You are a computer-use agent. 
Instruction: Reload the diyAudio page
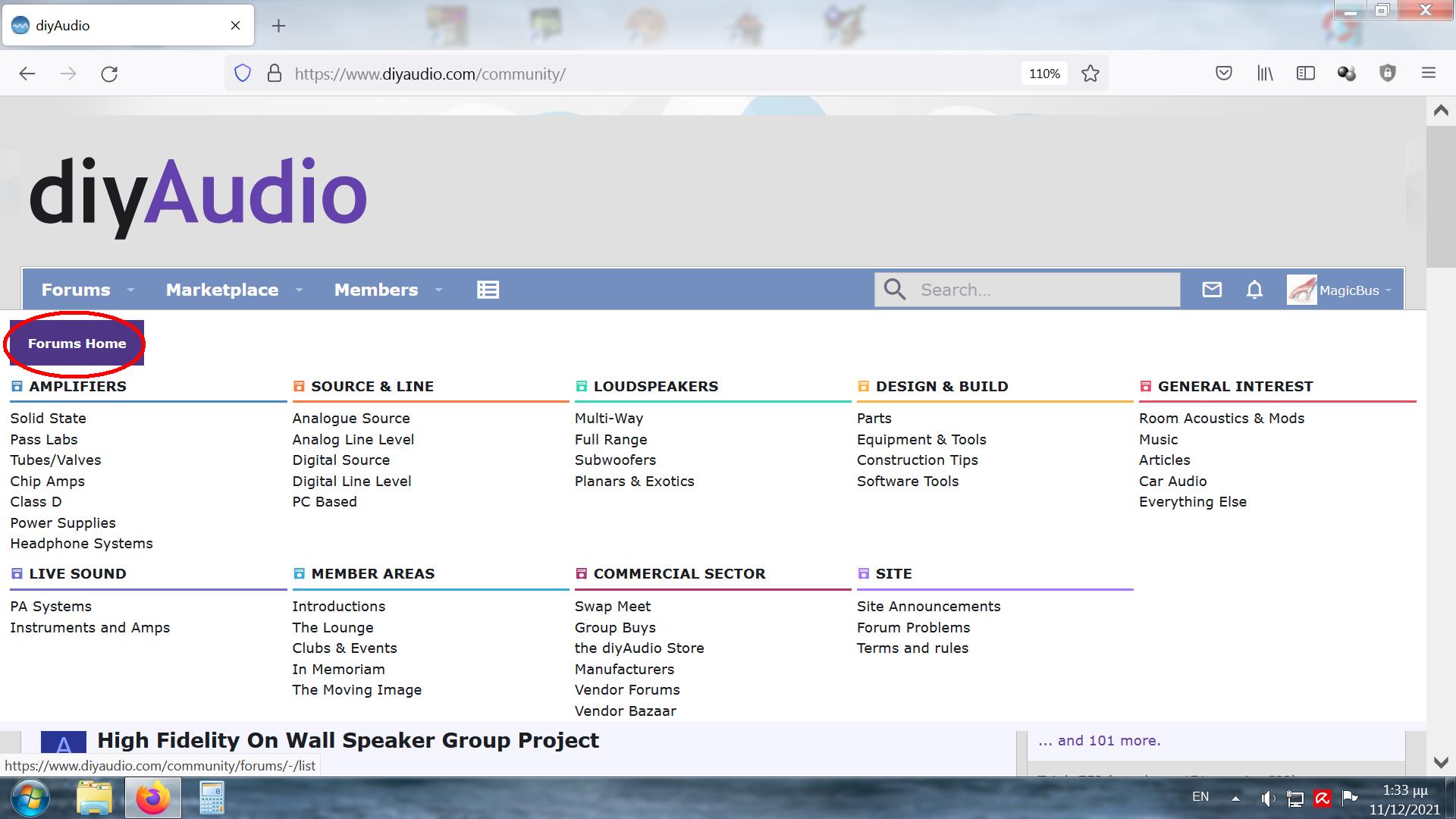coord(109,74)
